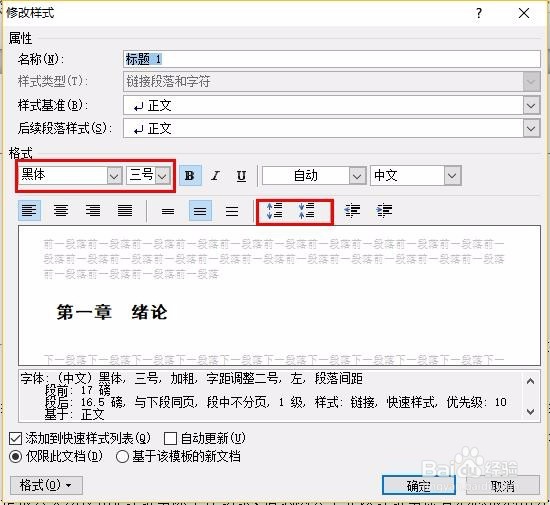Open the font size dropdown showing 三号
This screenshot has width=550, height=505.
pyautogui.click(x=162, y=175)
